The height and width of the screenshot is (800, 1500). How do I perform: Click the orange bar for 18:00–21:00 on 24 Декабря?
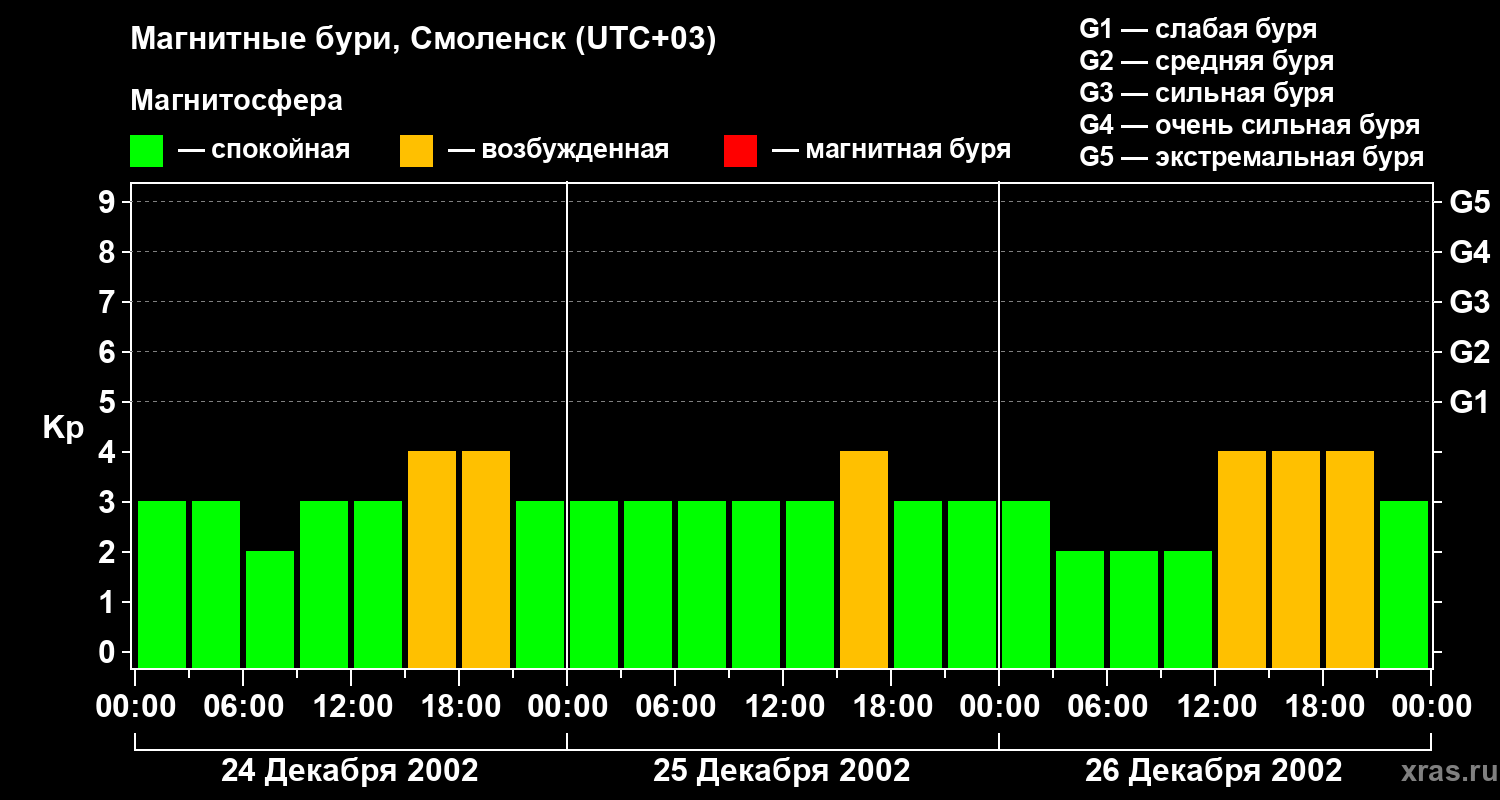pos(486,559)
